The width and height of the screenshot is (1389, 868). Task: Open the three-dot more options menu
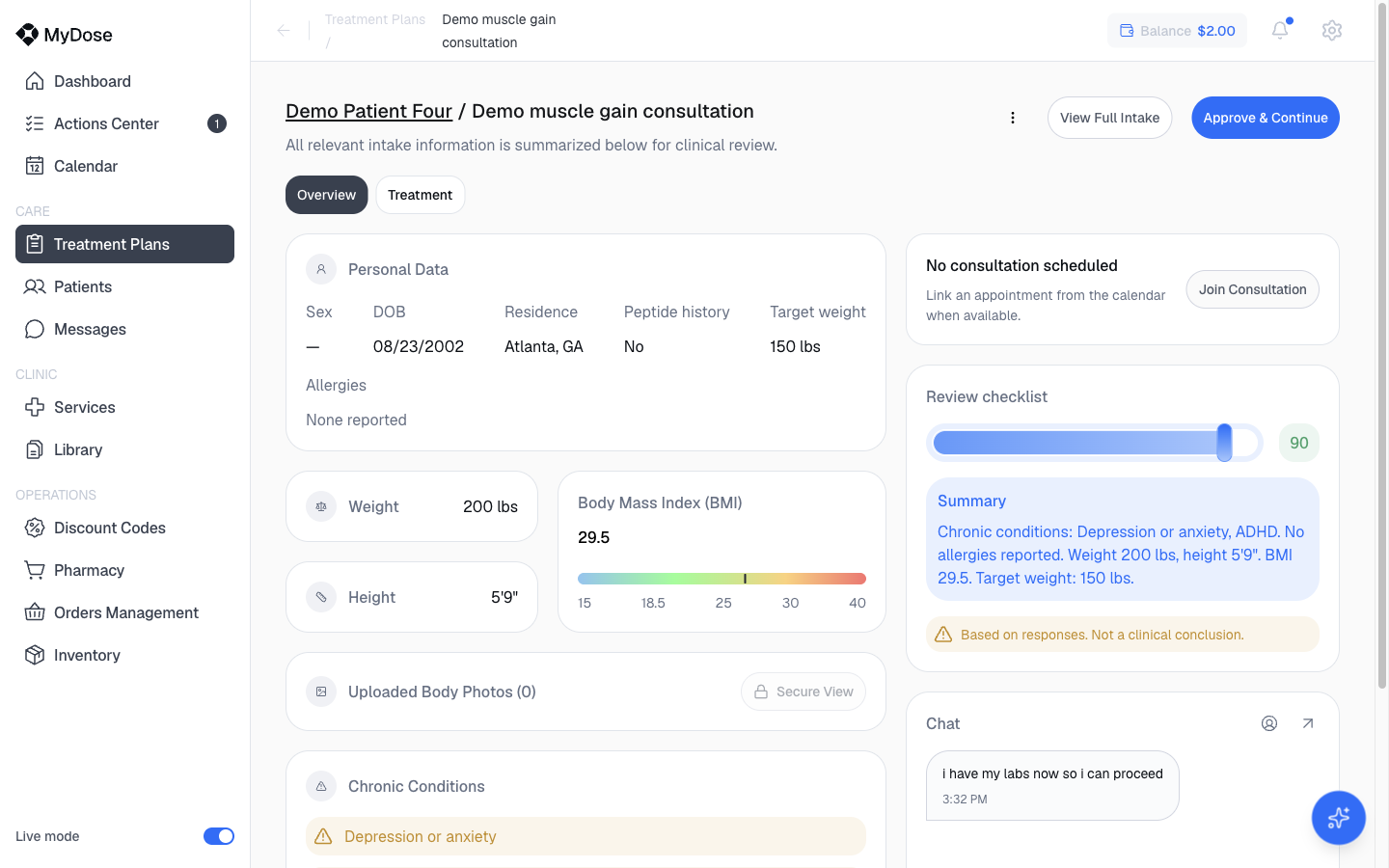coord(1013,118)
